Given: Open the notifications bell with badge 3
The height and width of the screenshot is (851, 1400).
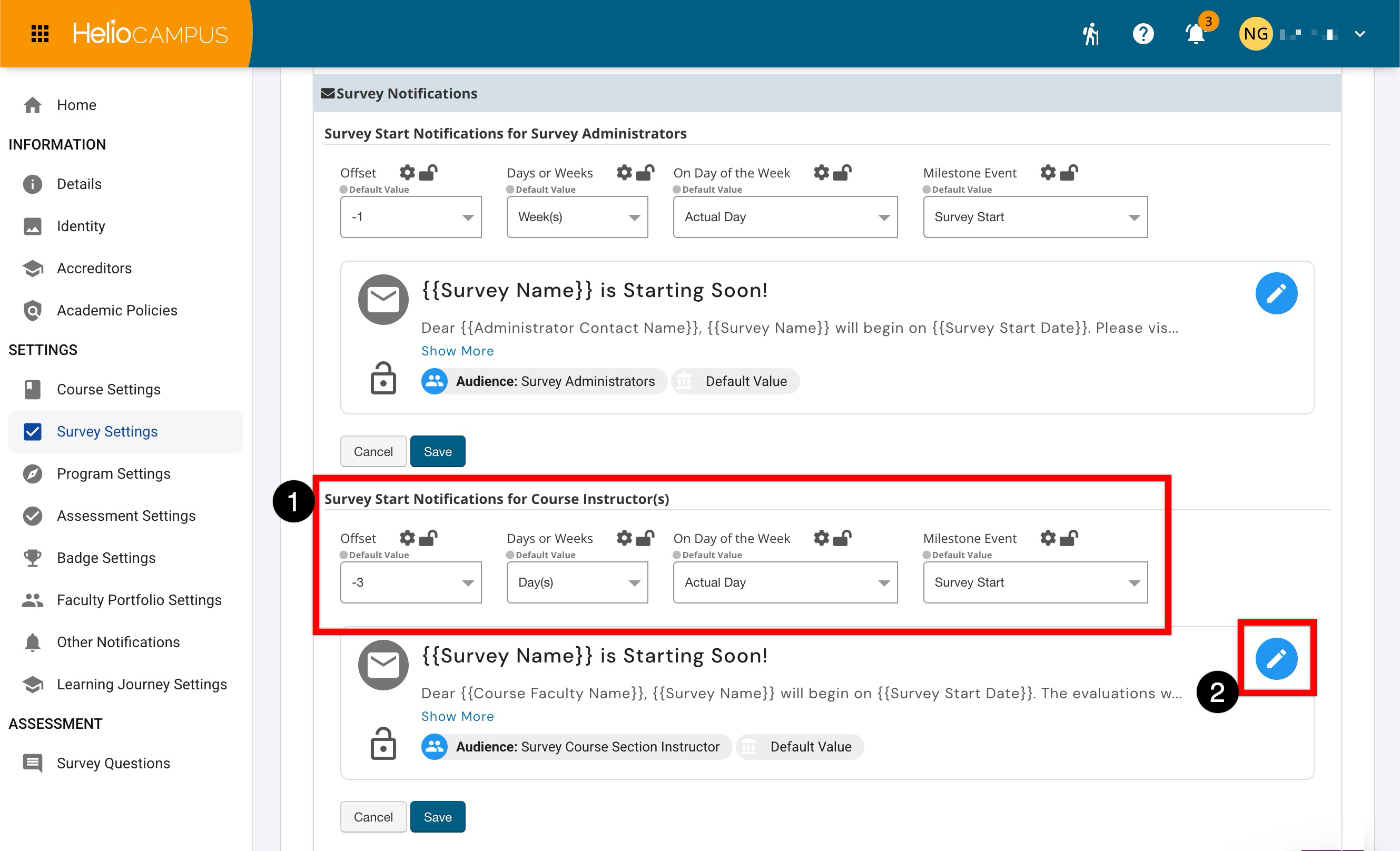Looking at the screenshot, I should tap(1196, 34).
